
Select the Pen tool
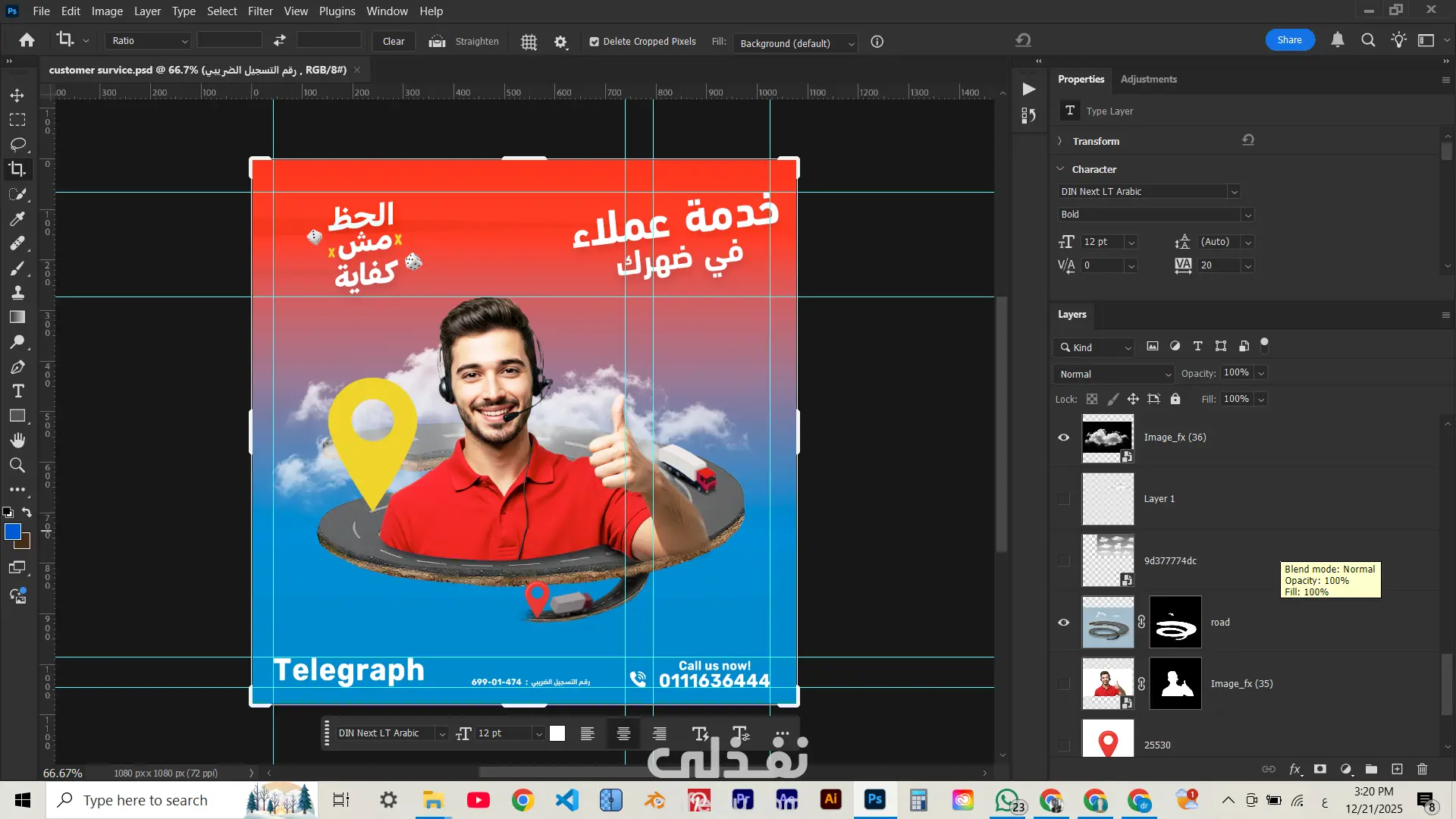click(x=17, y=367)
